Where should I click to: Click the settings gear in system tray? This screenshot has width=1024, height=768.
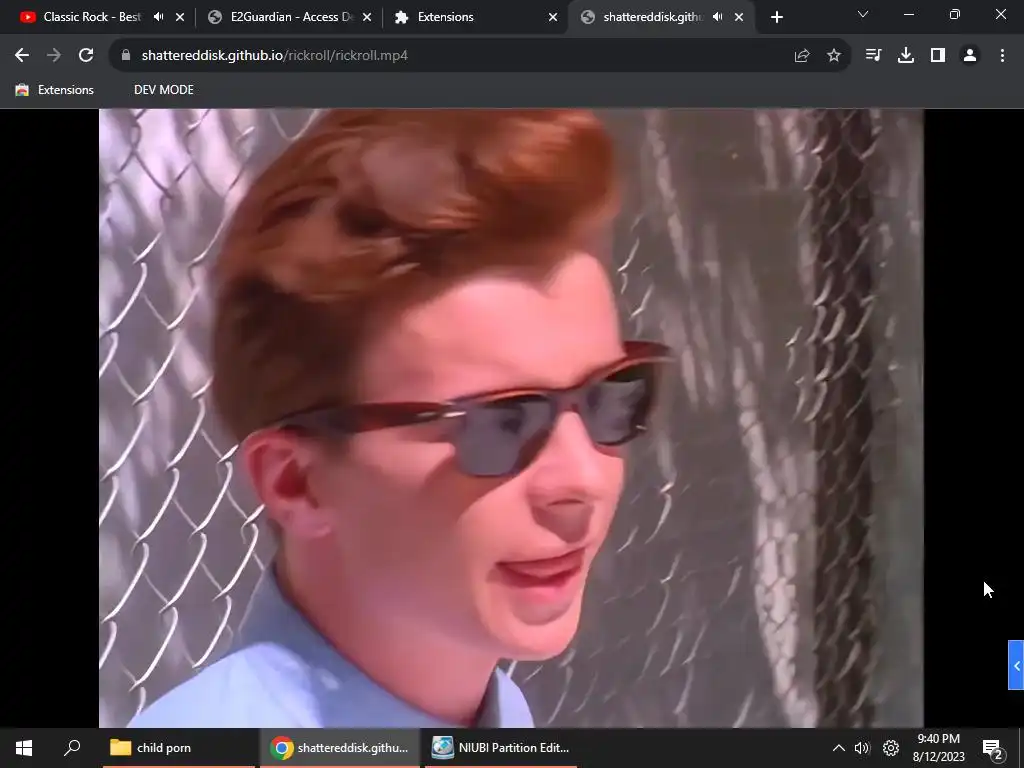point(891,748)
